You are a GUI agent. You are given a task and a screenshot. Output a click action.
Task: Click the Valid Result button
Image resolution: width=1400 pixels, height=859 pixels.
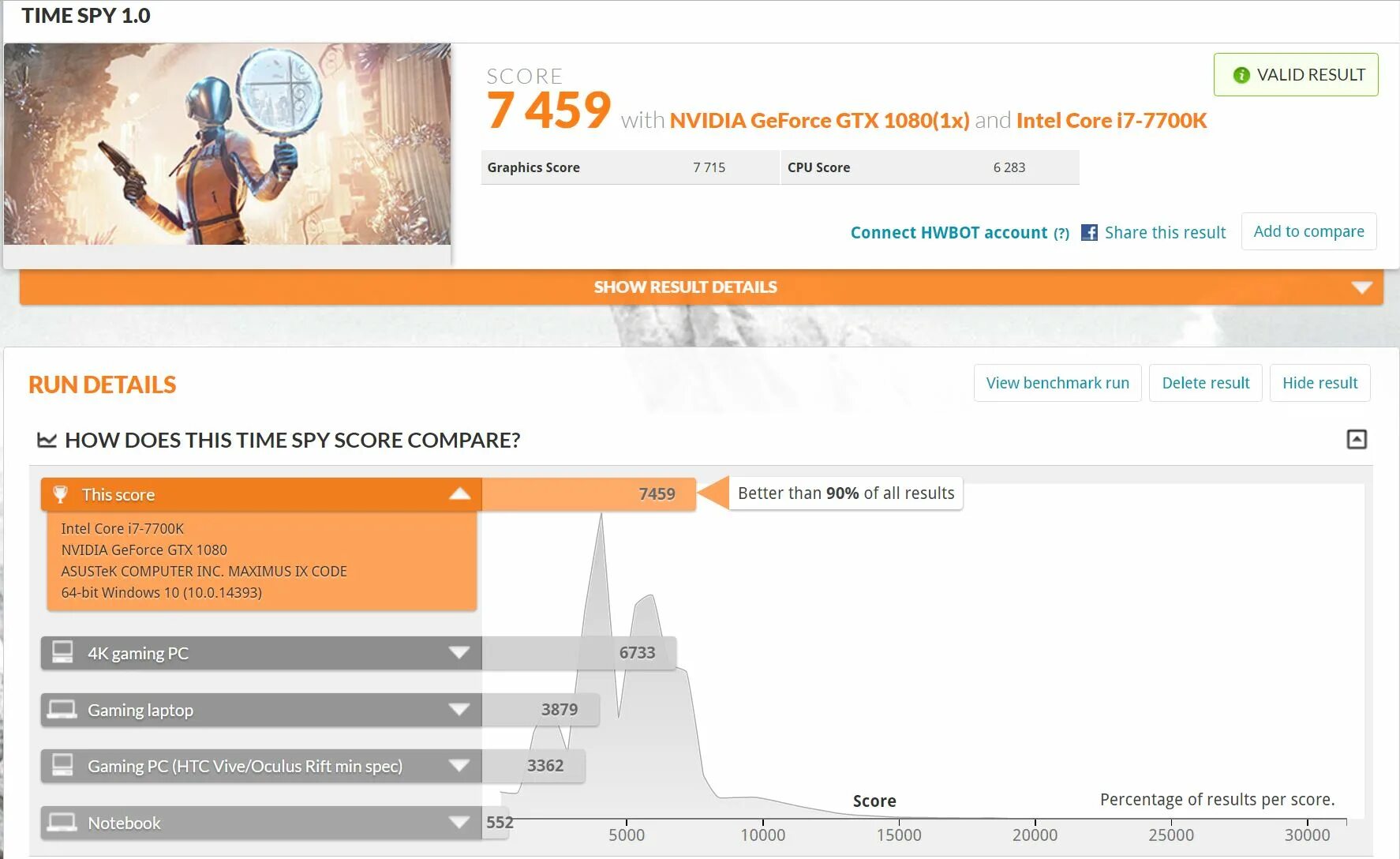[x=1296, y=75]
